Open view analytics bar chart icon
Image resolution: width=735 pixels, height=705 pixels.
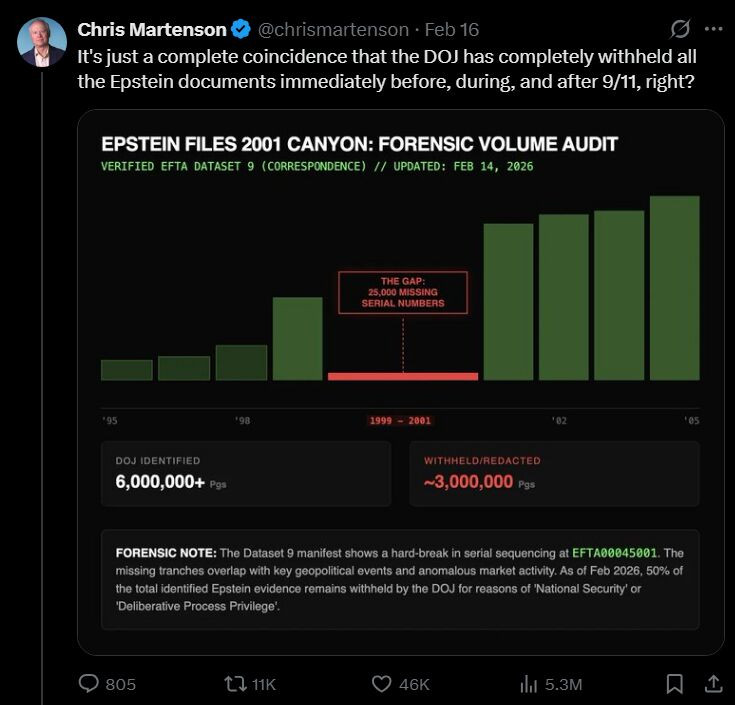pyautogui.click(x=529, y=684)
